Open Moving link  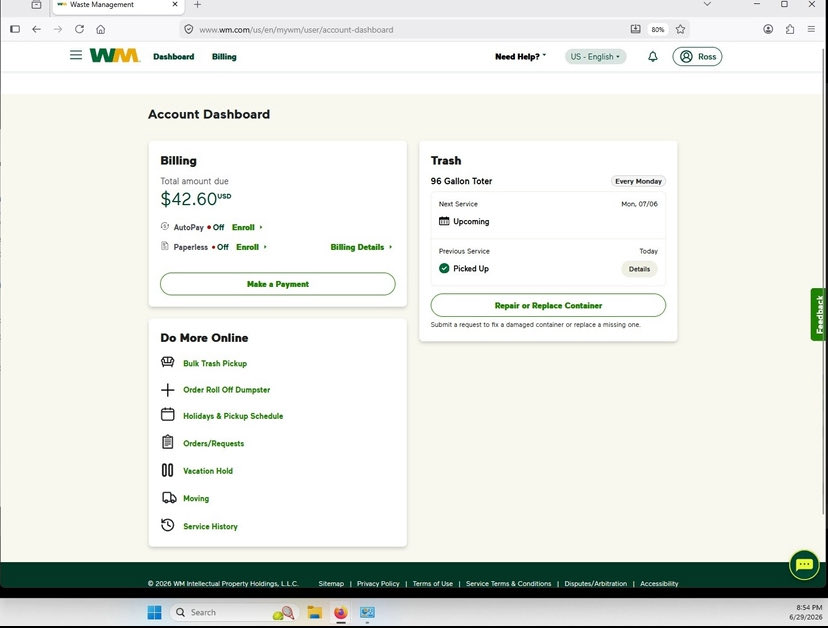click(196, 499)
